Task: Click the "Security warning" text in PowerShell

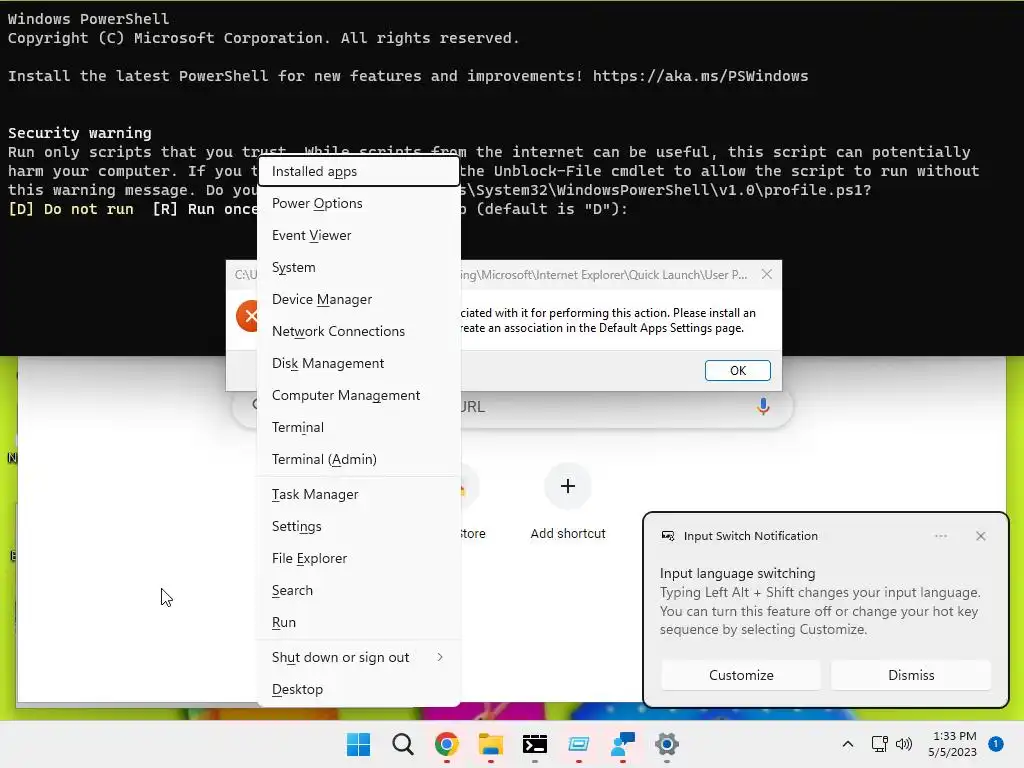Action: (x=80, y=133)
